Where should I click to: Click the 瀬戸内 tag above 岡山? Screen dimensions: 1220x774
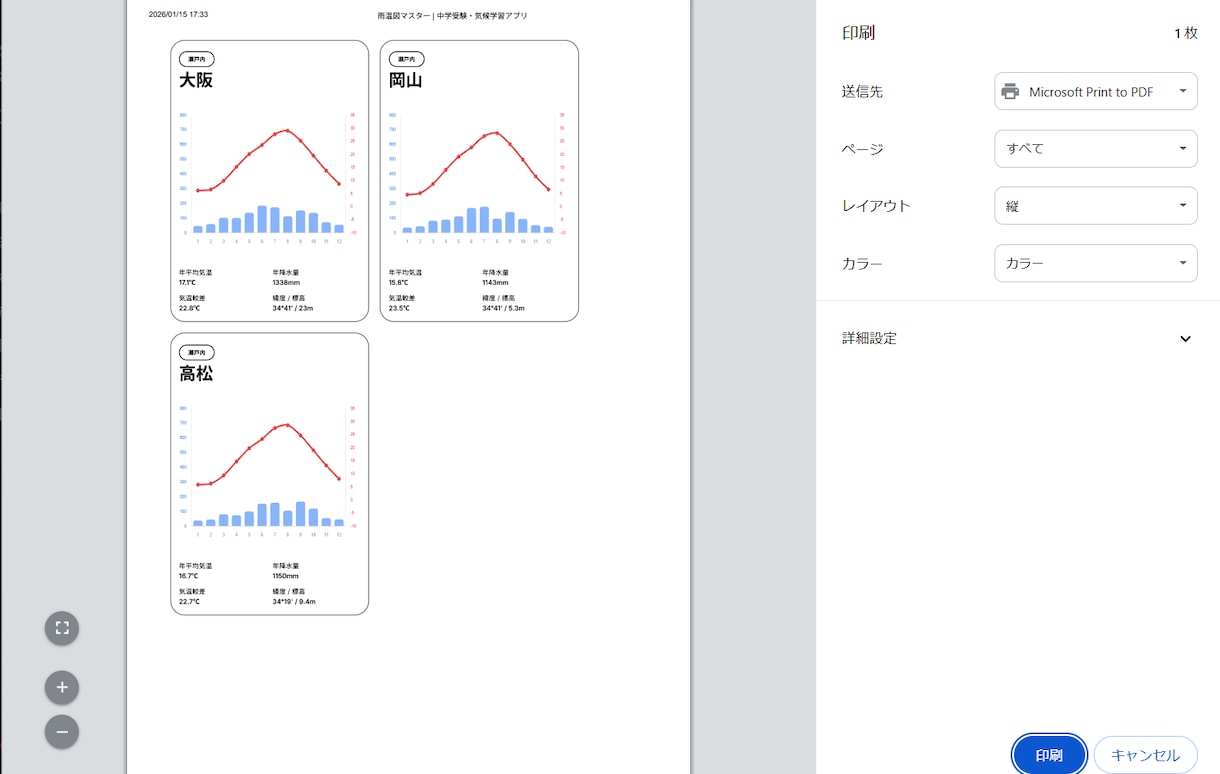coord(406,59)
